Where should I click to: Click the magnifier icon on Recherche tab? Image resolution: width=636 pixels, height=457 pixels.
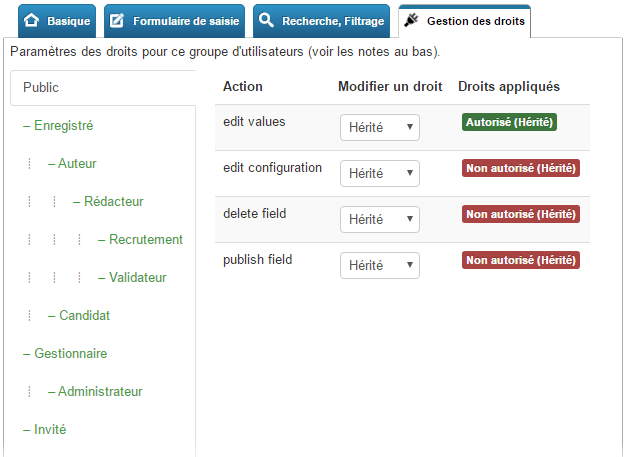pyautogui.click(x=266, y=19)
